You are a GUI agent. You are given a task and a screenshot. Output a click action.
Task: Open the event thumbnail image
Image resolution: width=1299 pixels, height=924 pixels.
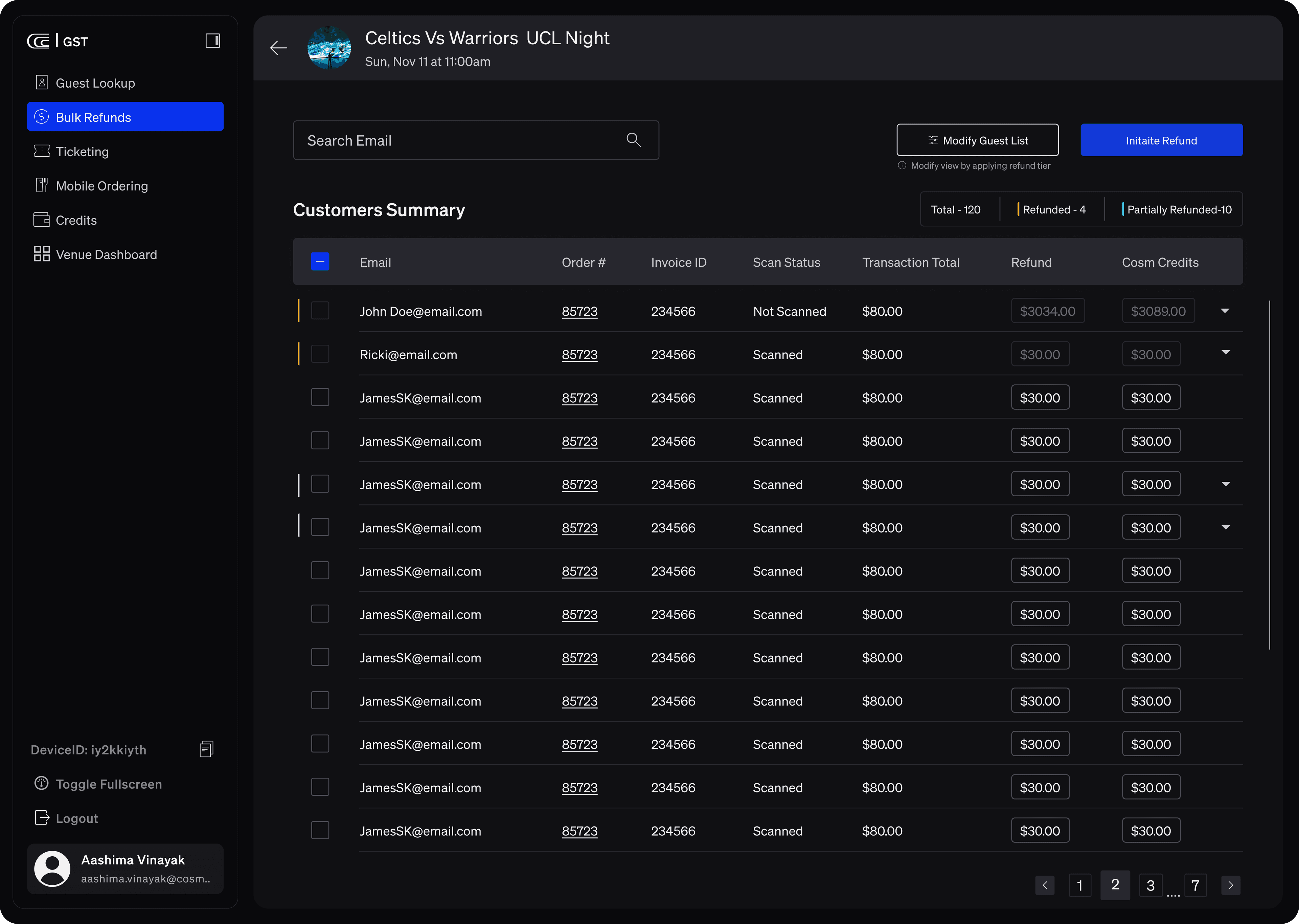329,48
